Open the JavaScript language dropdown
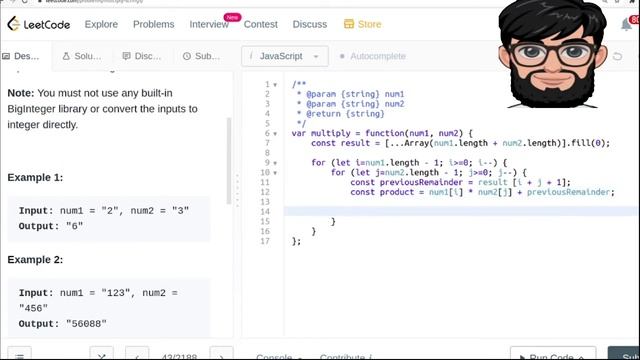640x360 pixels. tap(284, 56)
